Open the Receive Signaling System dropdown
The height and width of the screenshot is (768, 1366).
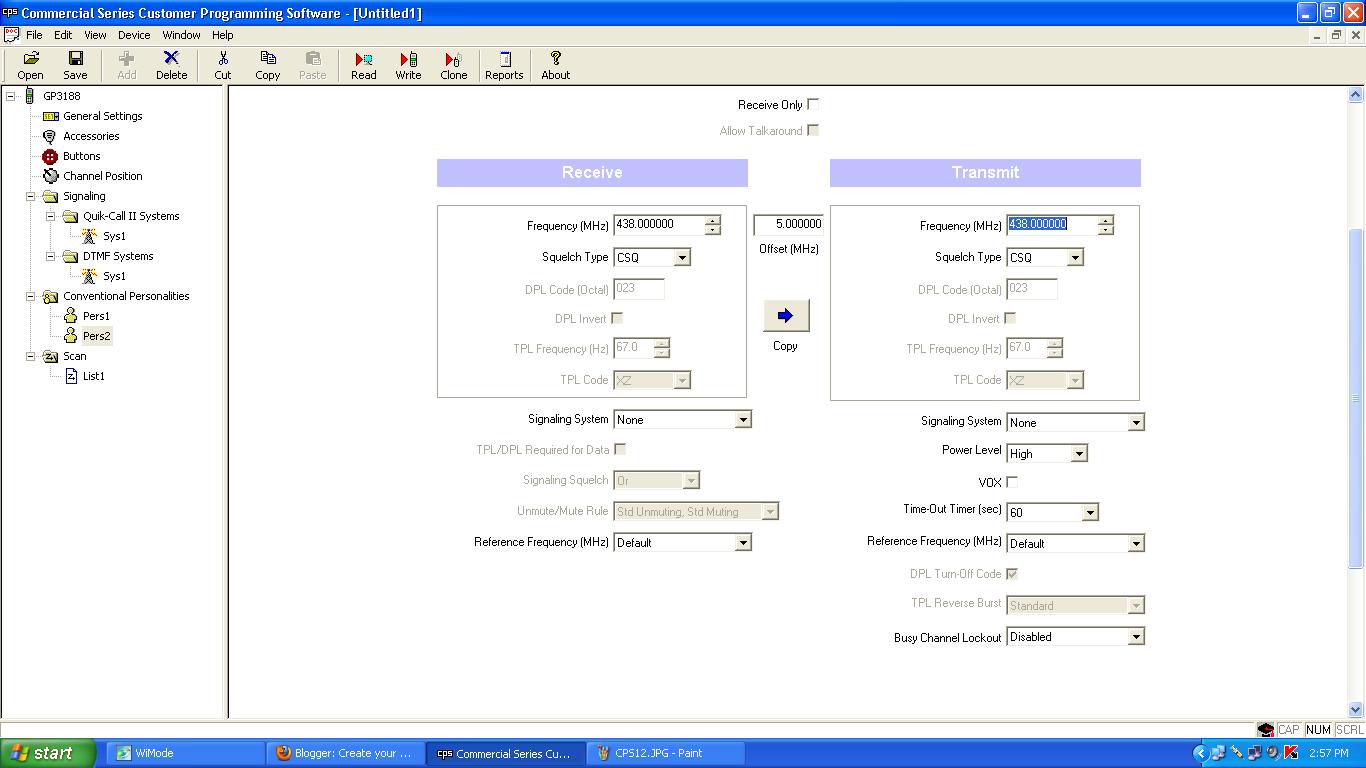(743, 420)
